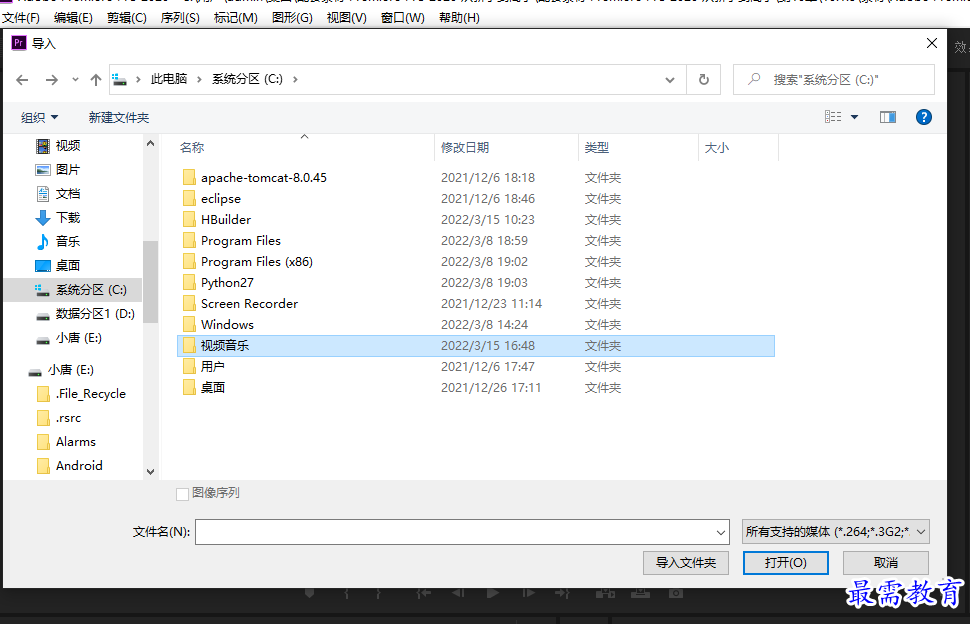Toggle the preview pane icon

tap(888, 117)
